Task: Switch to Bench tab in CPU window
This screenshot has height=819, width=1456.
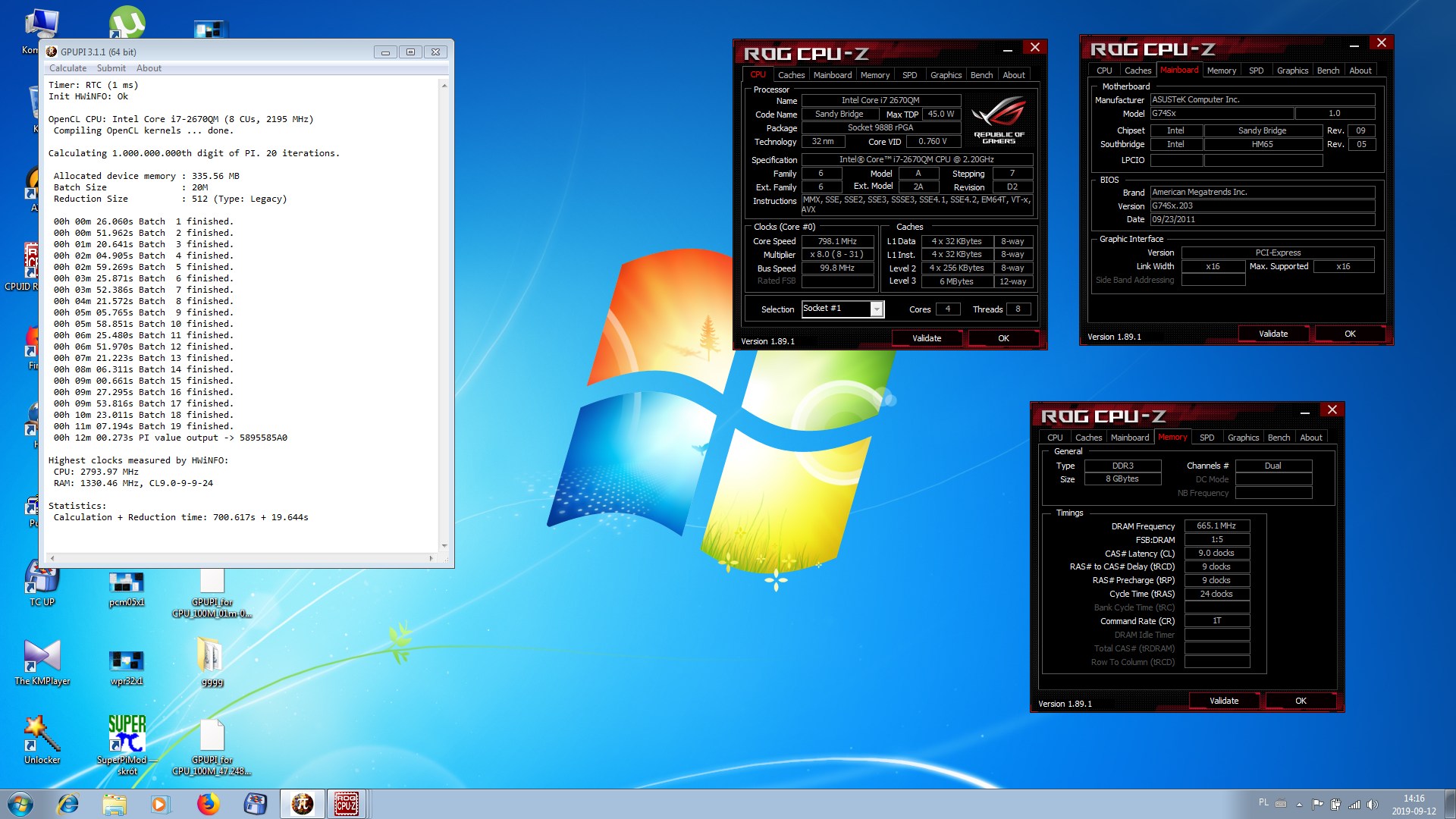Action: (981, 75)
